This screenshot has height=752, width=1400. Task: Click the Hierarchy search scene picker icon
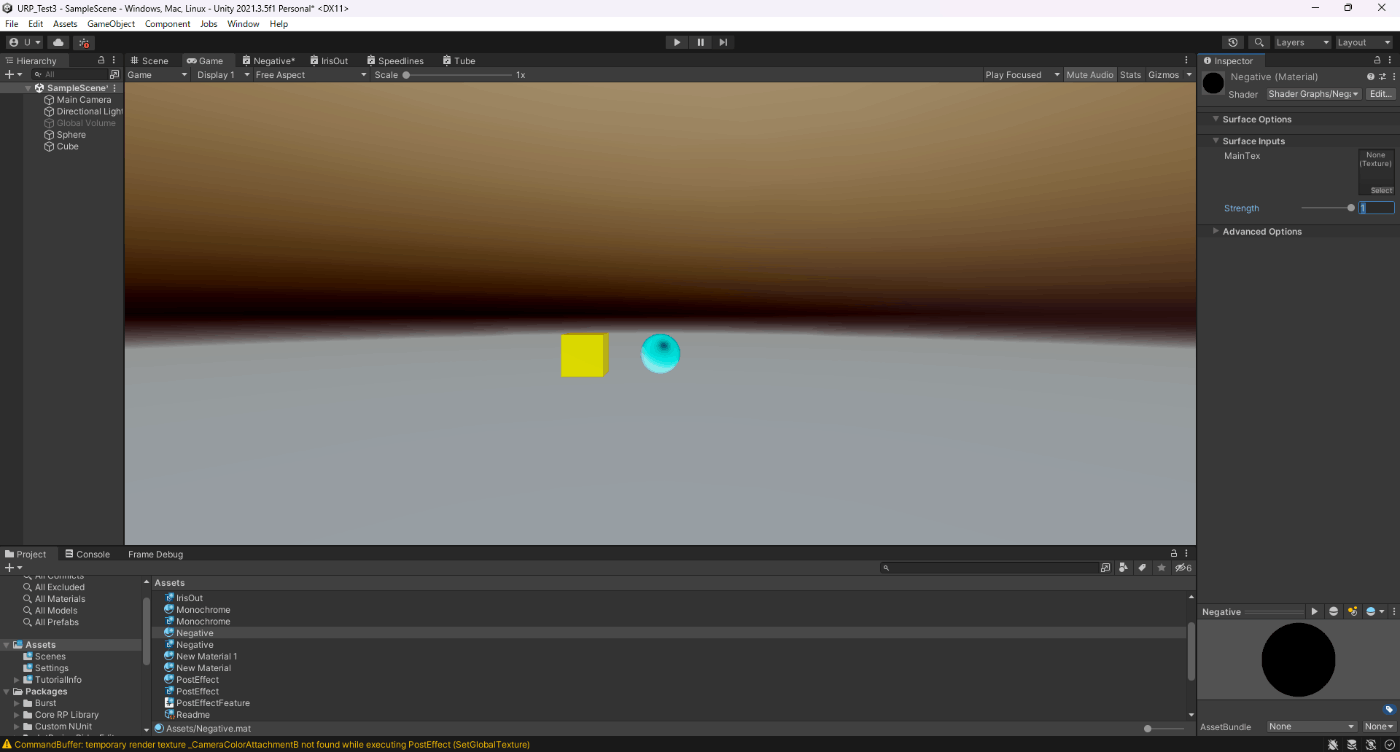click(x=114, y=75)
